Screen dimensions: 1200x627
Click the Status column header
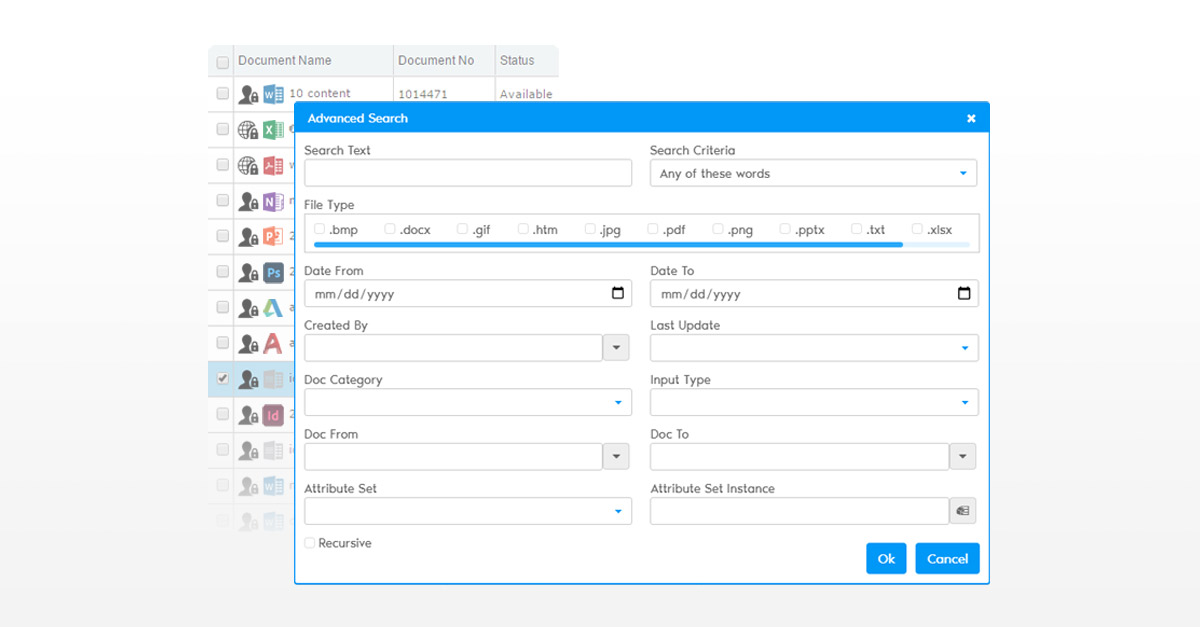coord(520,60)
